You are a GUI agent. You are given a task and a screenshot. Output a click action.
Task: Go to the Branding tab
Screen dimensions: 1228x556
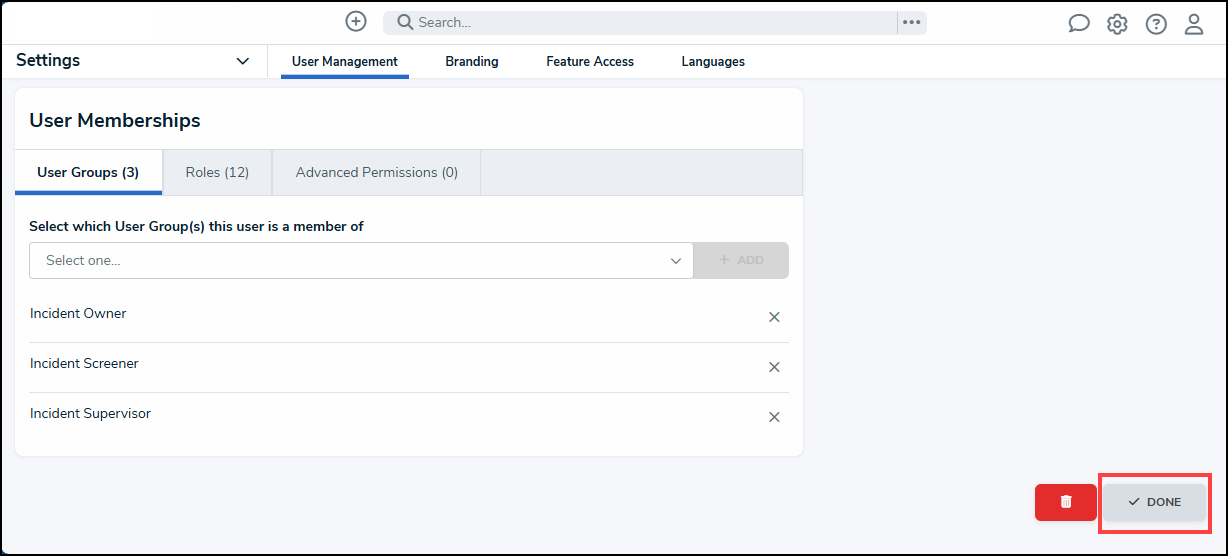[x=472, y=61]
